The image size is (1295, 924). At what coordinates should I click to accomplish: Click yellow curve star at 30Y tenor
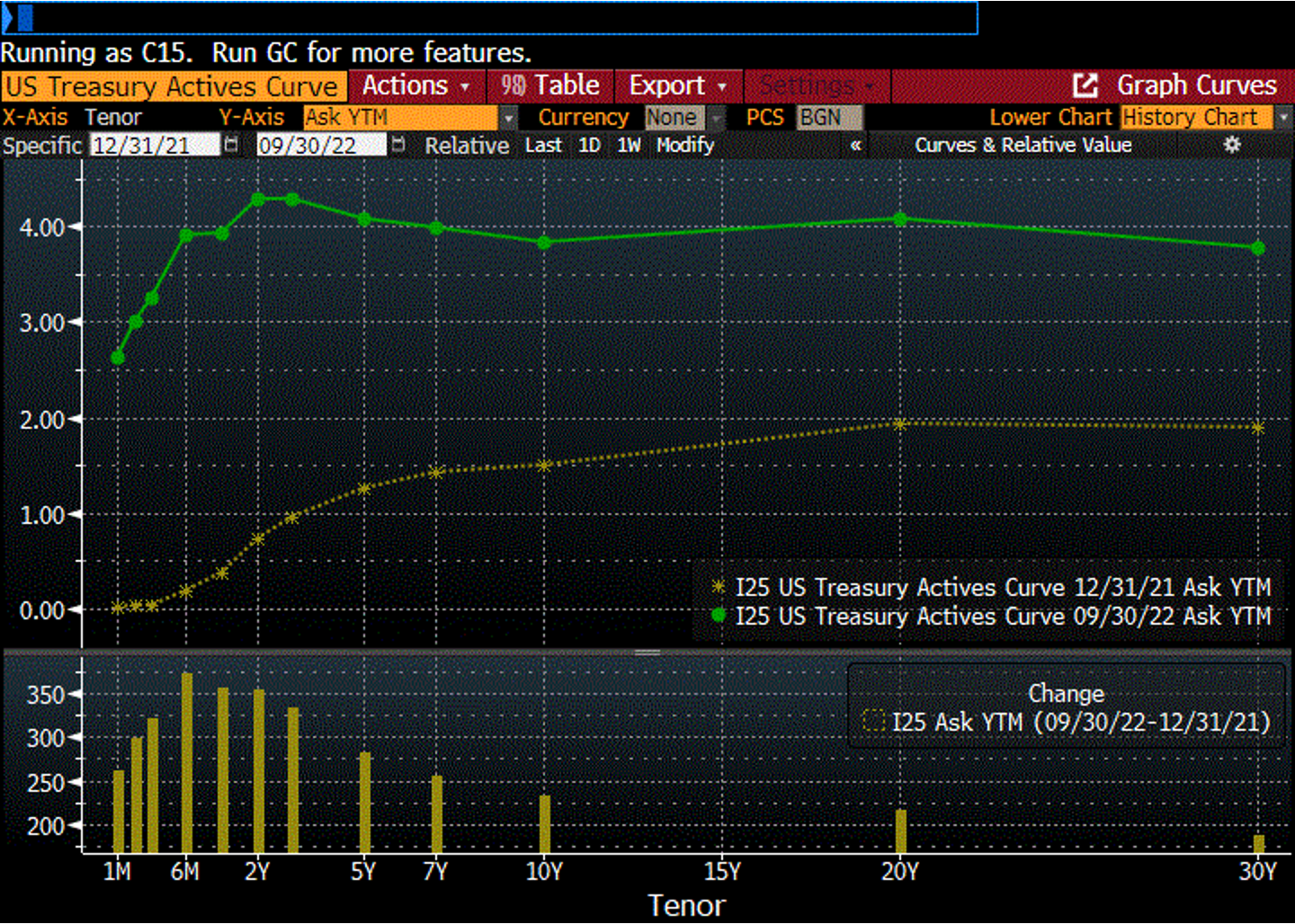pos(1258,428)
